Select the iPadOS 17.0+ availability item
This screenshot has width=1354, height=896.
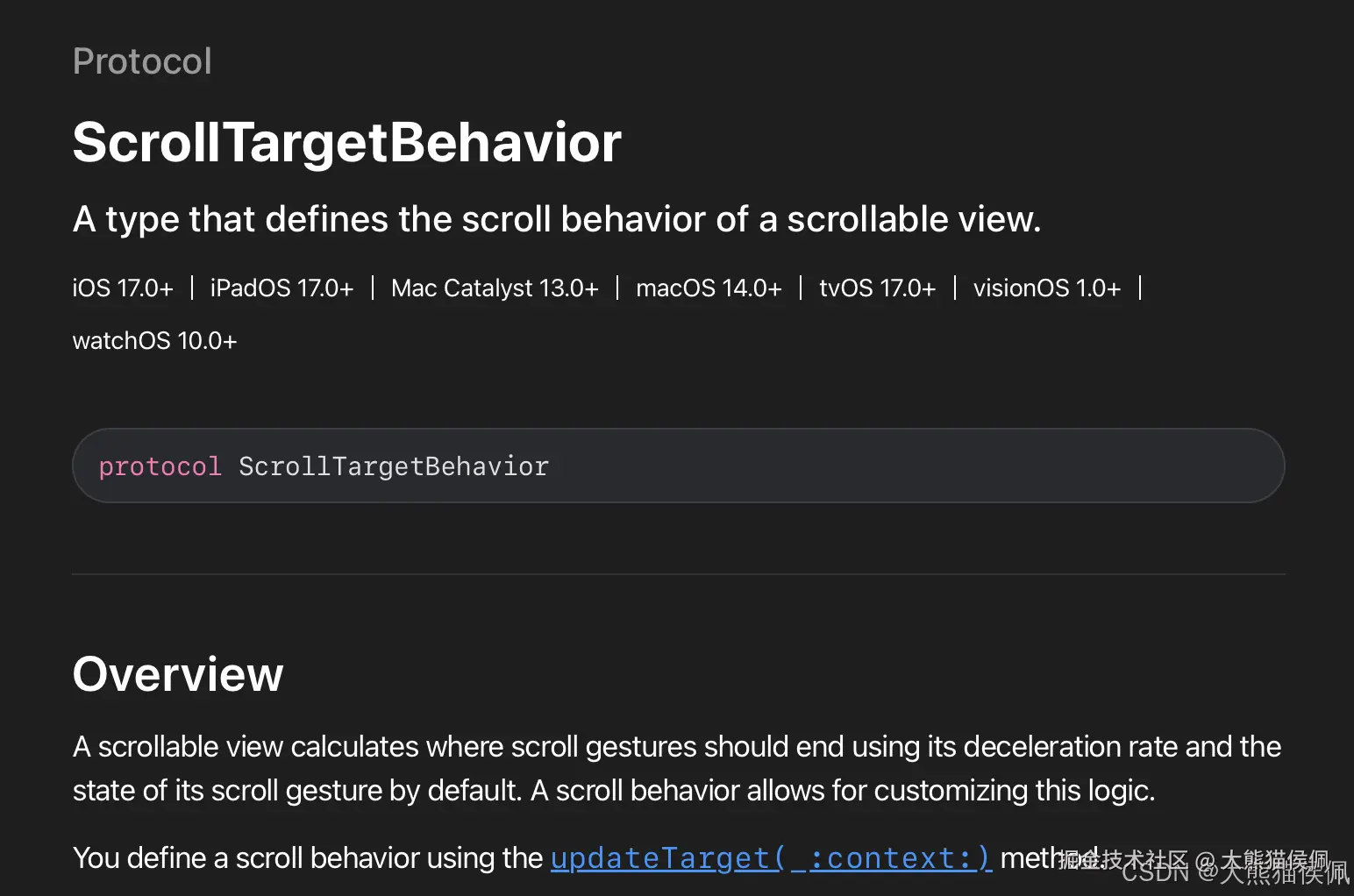pyautogui.click(x=282, y=288)
